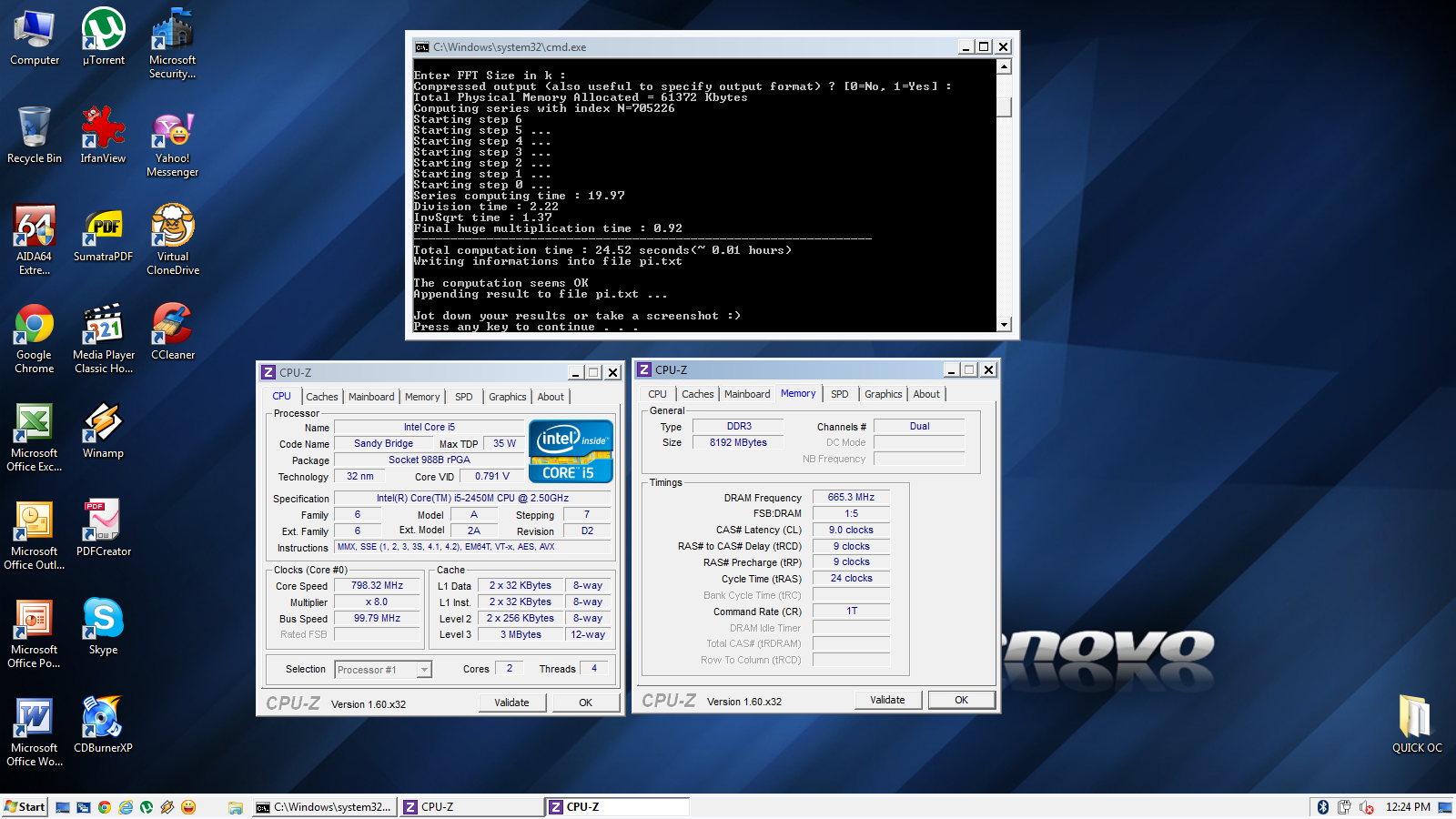Open CDBurnerXP from the desktop

point(104,725)
